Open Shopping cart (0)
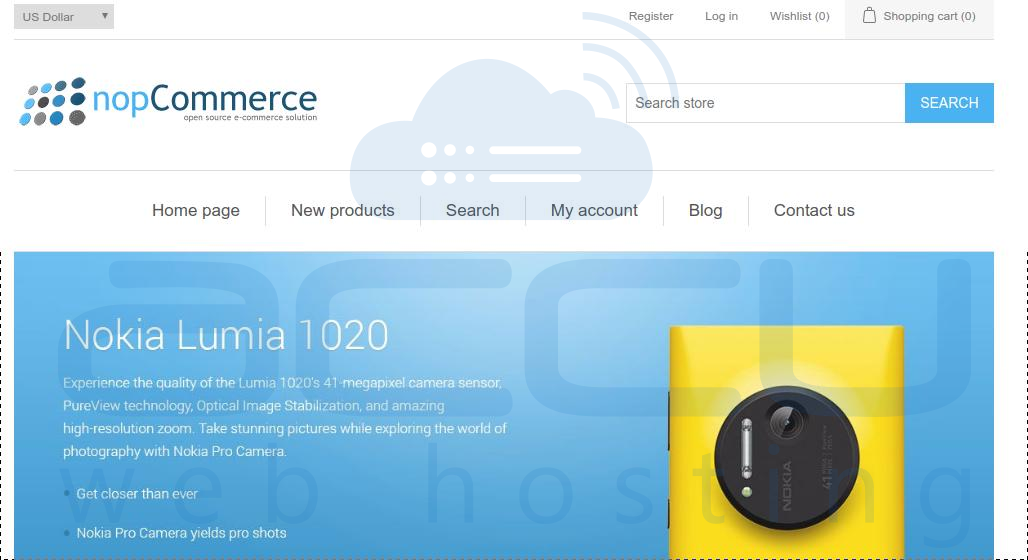The width and height of the screenshot is (1028, 560). [929, 16]
